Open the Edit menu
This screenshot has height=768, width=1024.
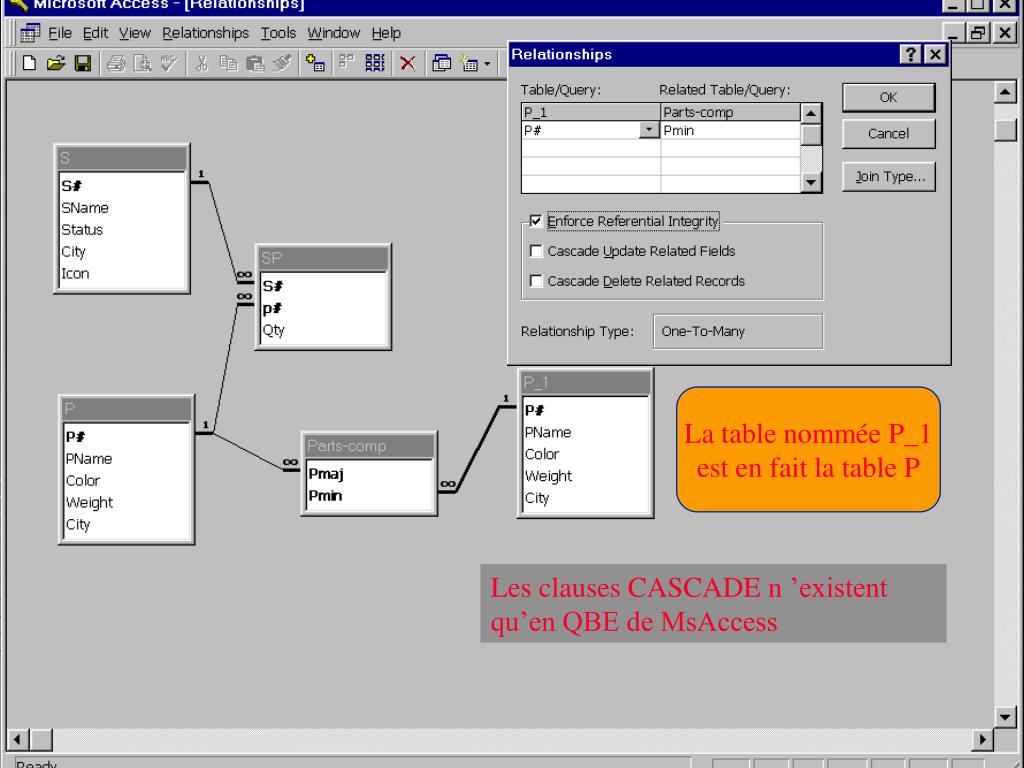(95, 33)
